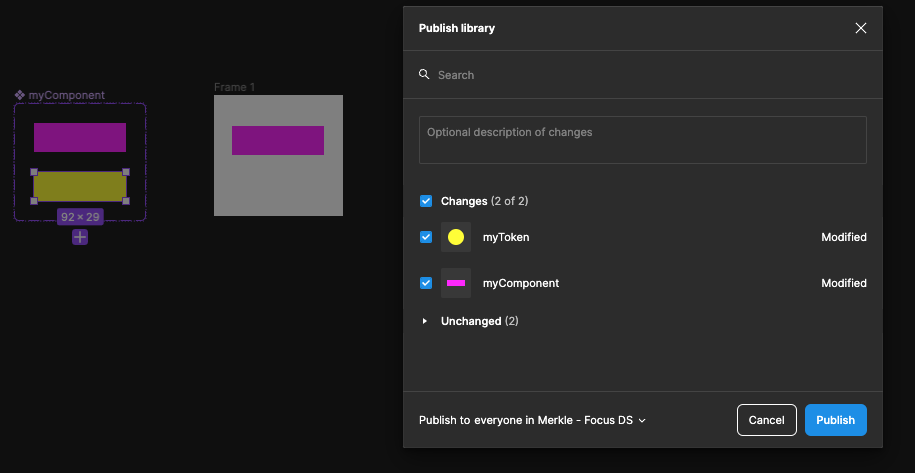The height and width of the screenshot is (473, 915).
Task: Select the purple rectangle inside Frame 1
Action: click(278, 140)
